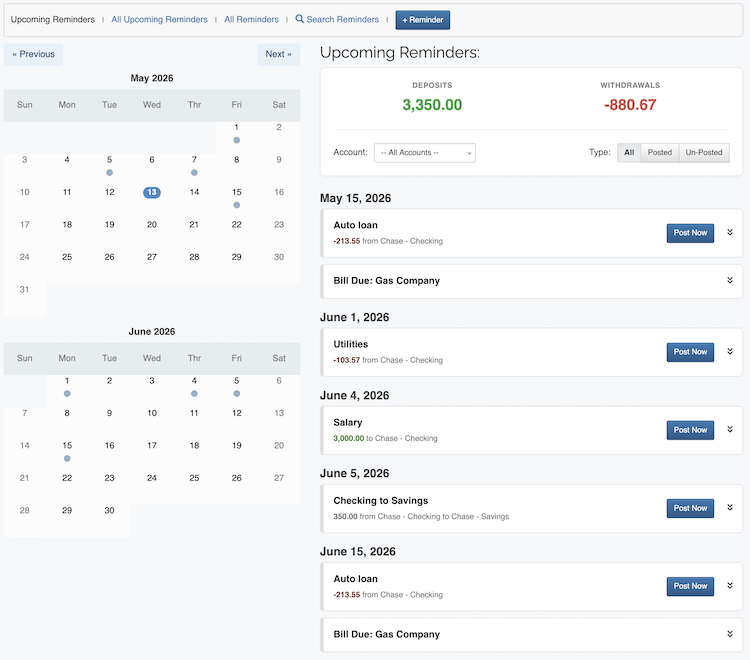Select June 4 on the calendar
Viewport: 750px width, 660px height.
[x=194, y=381]
